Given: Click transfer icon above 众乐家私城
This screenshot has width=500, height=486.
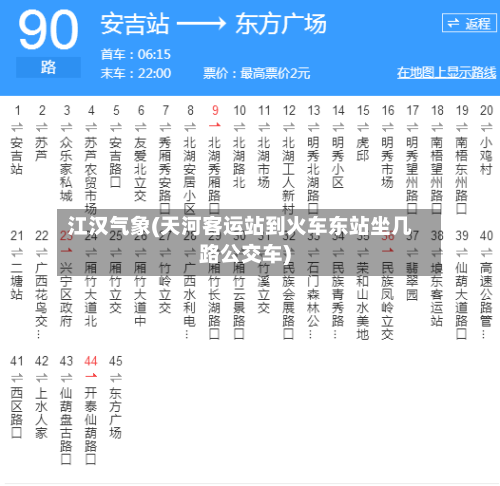Looking at the screenshot, I should pyautogui.click(x=66, y=127).
